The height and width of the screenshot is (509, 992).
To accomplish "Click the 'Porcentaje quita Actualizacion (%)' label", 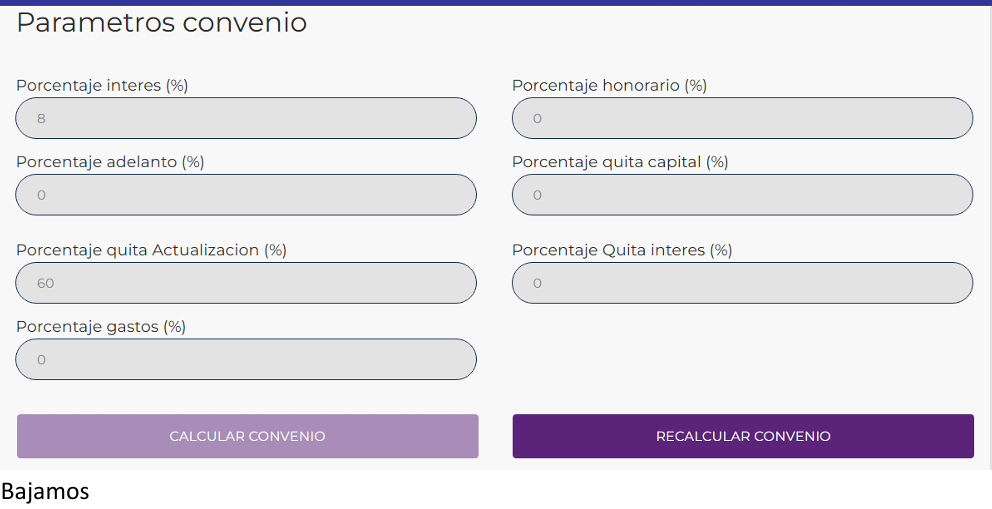I will 151,250.
